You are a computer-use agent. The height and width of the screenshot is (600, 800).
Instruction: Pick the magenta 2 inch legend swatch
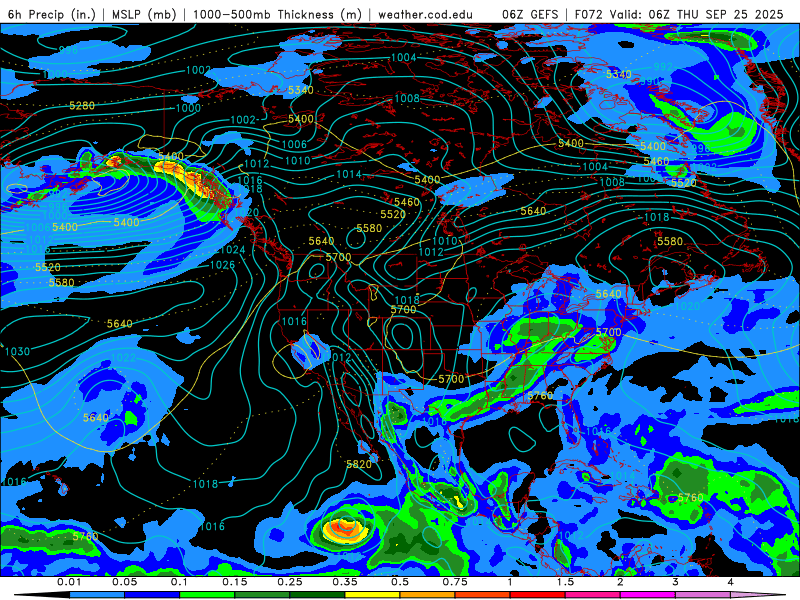pos(648,595)
